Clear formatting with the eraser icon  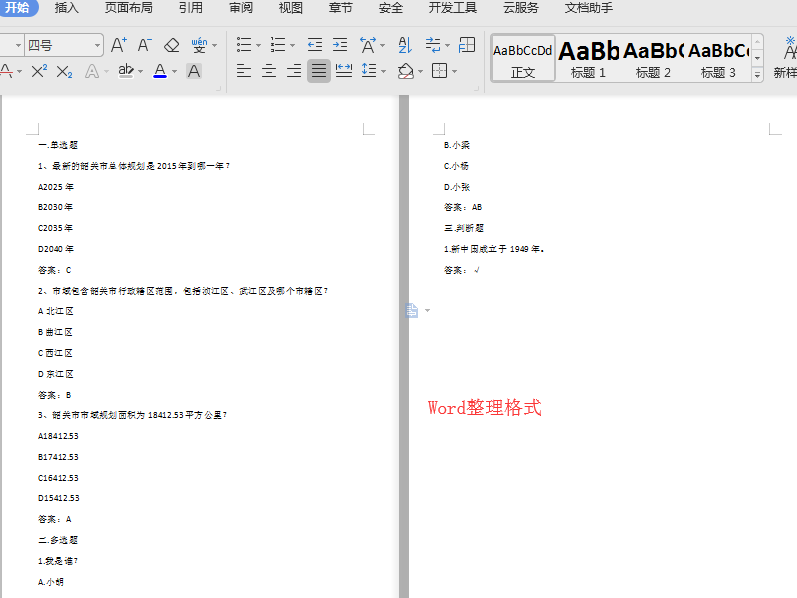point(171,45)
